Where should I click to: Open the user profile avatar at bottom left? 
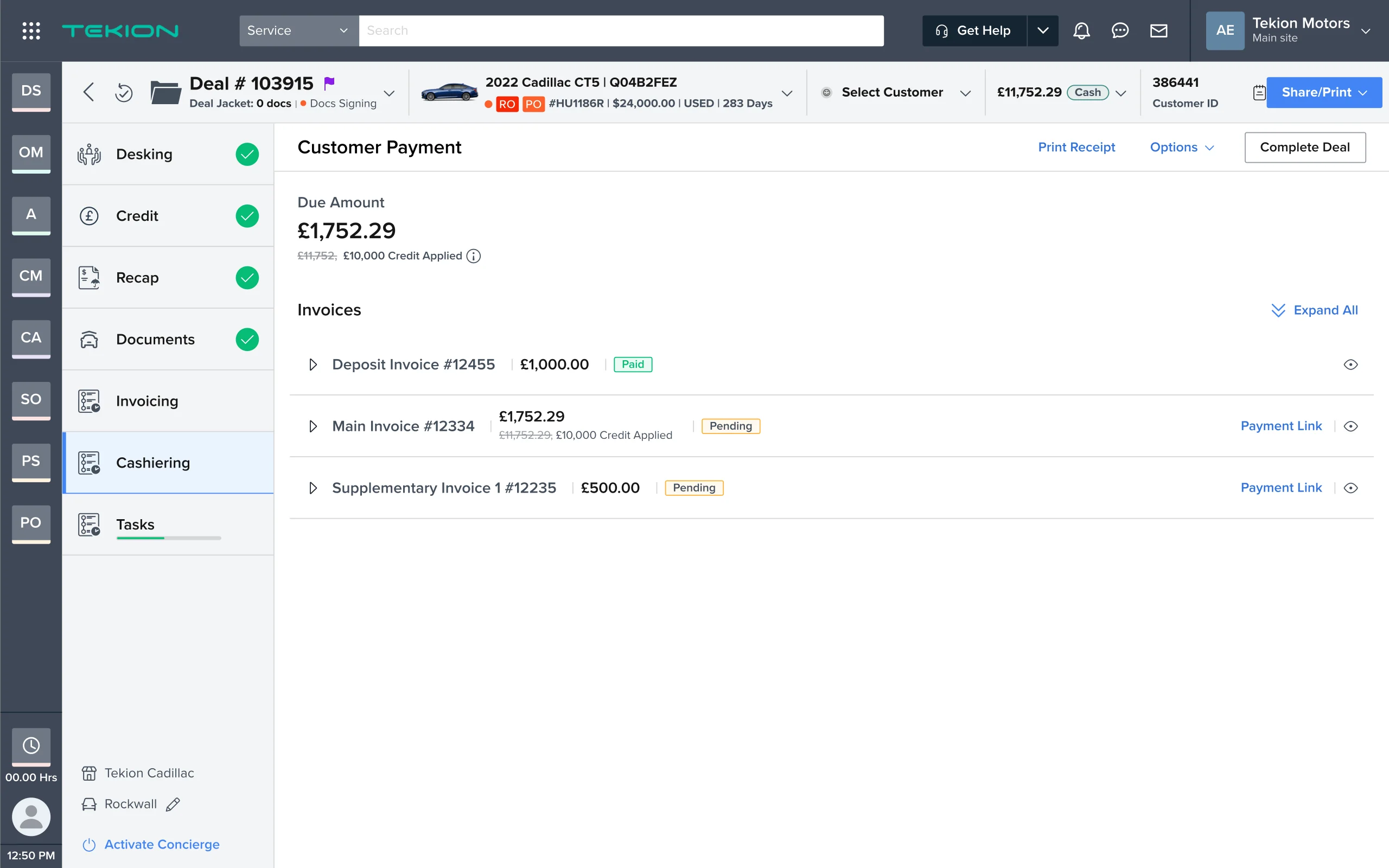pos(31,816)
